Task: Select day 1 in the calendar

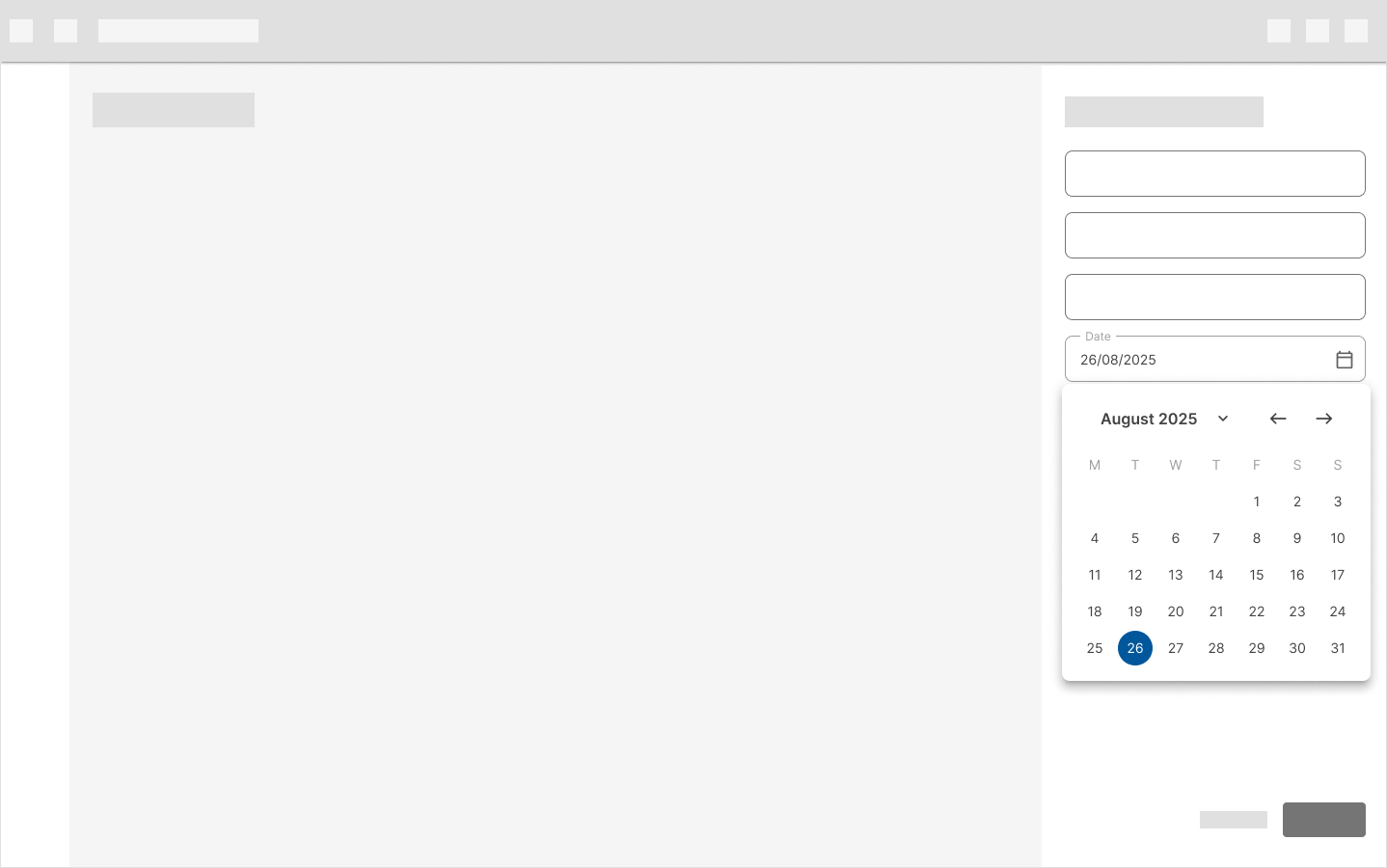Action: pos(1257,502)
